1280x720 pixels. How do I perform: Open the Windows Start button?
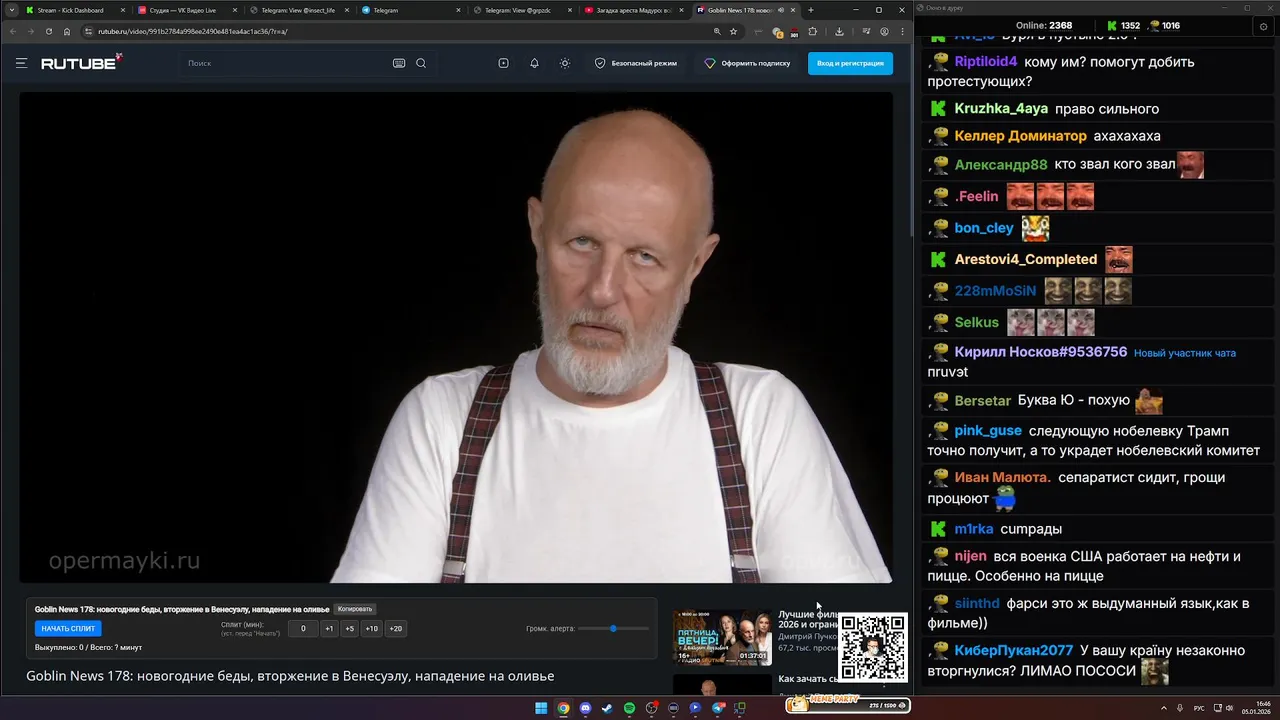pos(541,708)
